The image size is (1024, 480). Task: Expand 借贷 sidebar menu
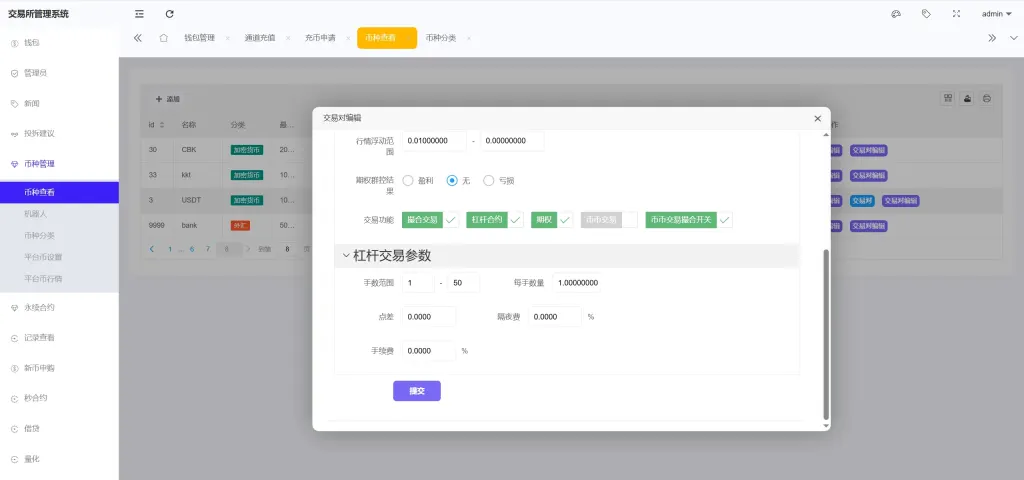[59, 428]
